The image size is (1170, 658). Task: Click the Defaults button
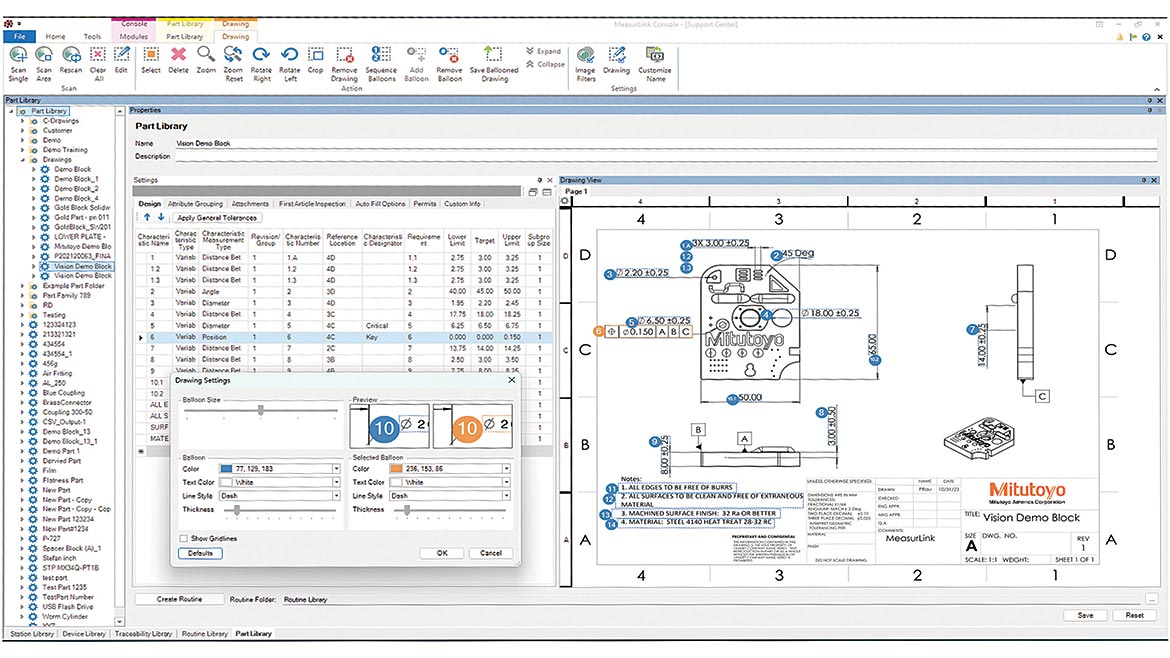click(200, 553)
